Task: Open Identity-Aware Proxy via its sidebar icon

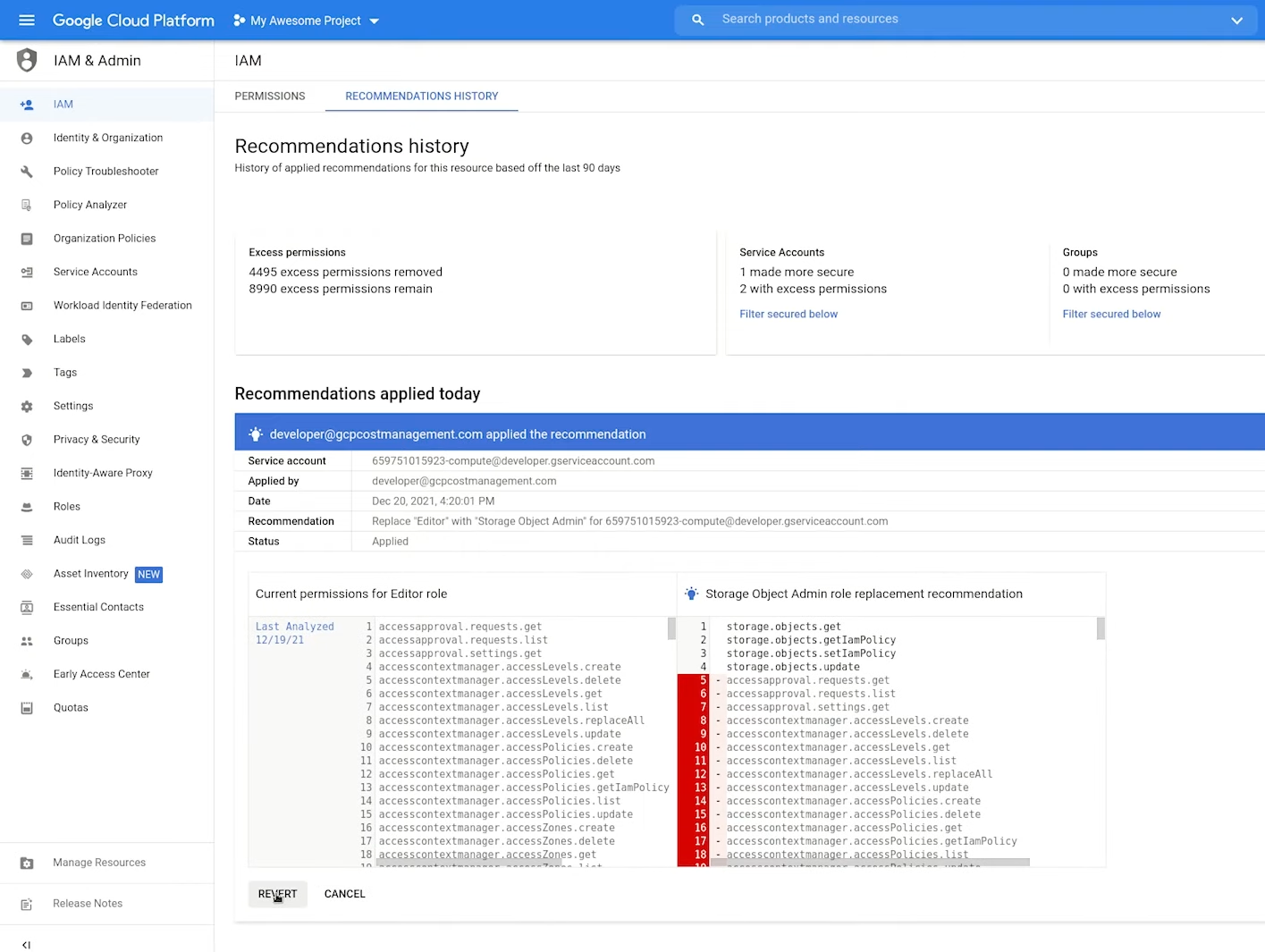Action: (x=27, y=473)
